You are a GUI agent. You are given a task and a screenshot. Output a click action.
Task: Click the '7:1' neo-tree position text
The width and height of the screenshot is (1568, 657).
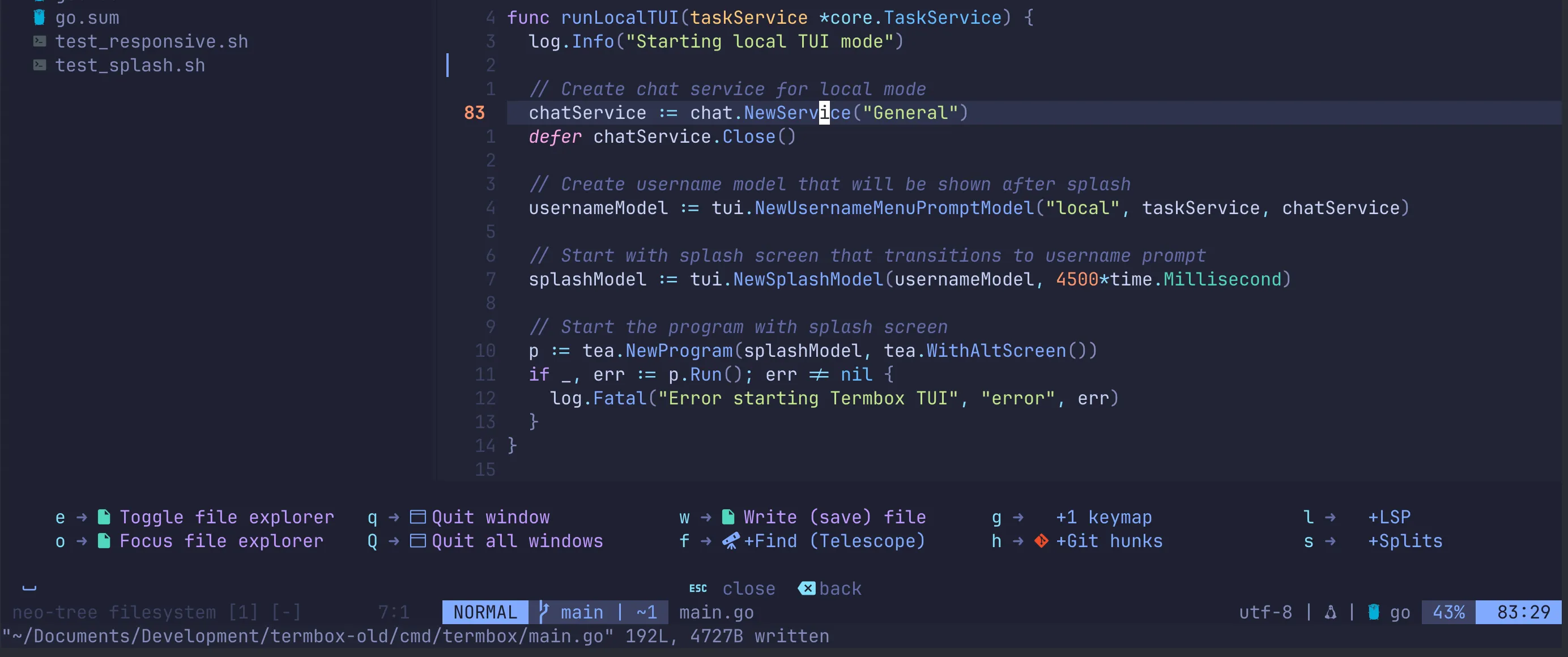pyautogui.click(x=393, y=612)
